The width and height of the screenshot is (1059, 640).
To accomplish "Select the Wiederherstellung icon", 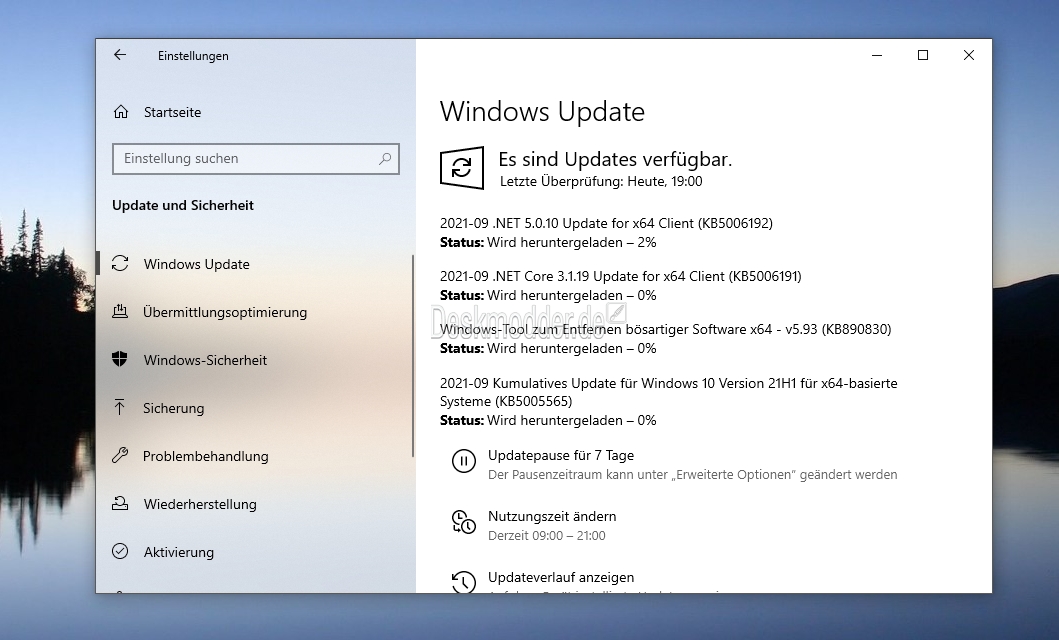I will (120, 504).
